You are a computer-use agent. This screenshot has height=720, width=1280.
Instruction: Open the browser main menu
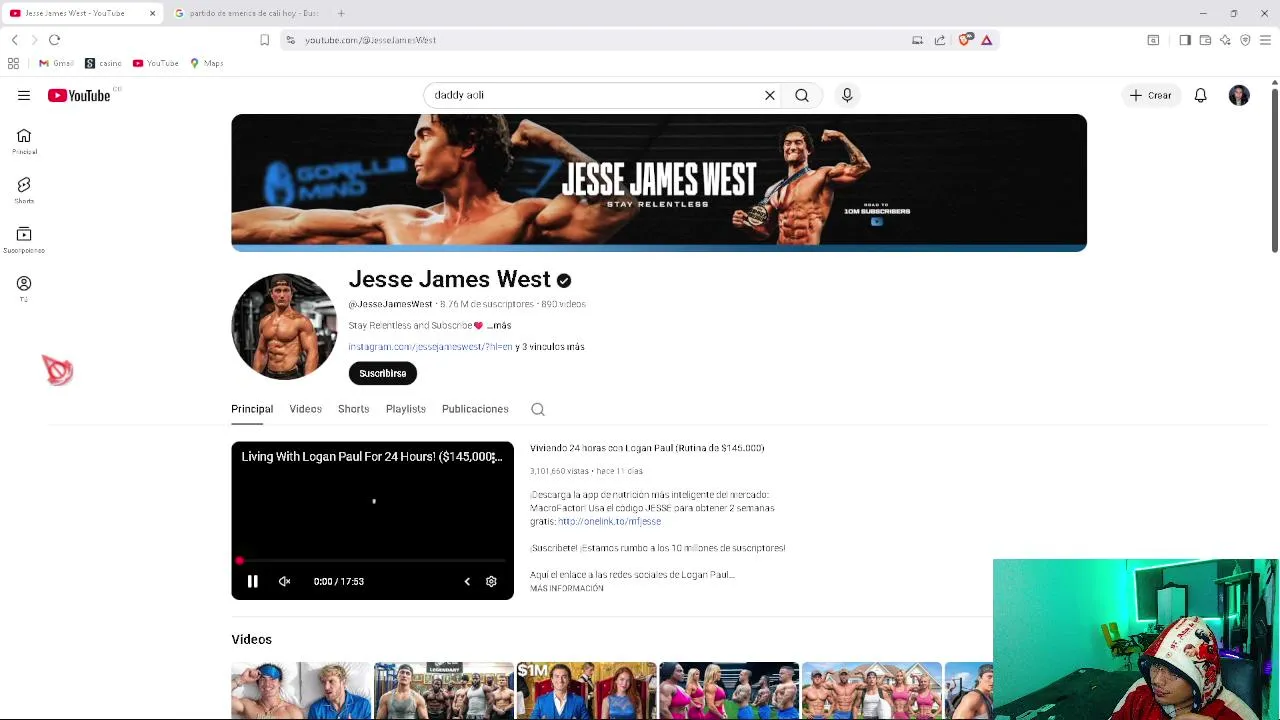[1265, 40]
